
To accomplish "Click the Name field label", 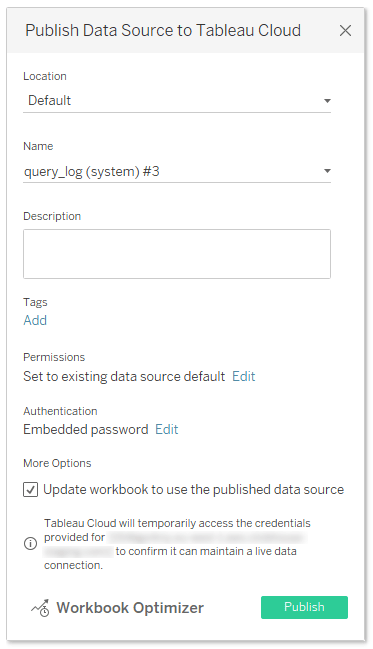I will coord(38,146).
